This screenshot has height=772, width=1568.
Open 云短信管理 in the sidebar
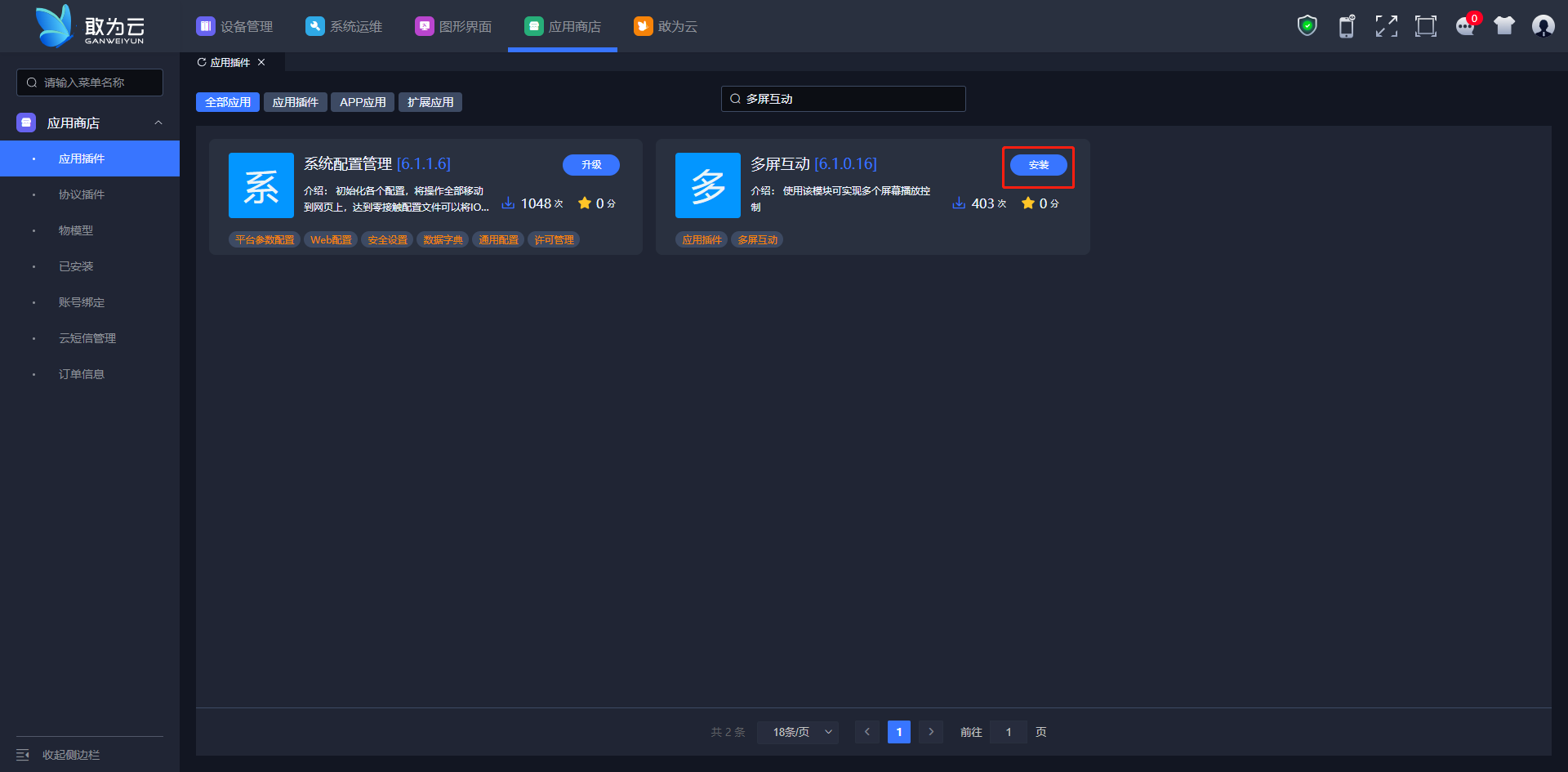coord(90,338)
